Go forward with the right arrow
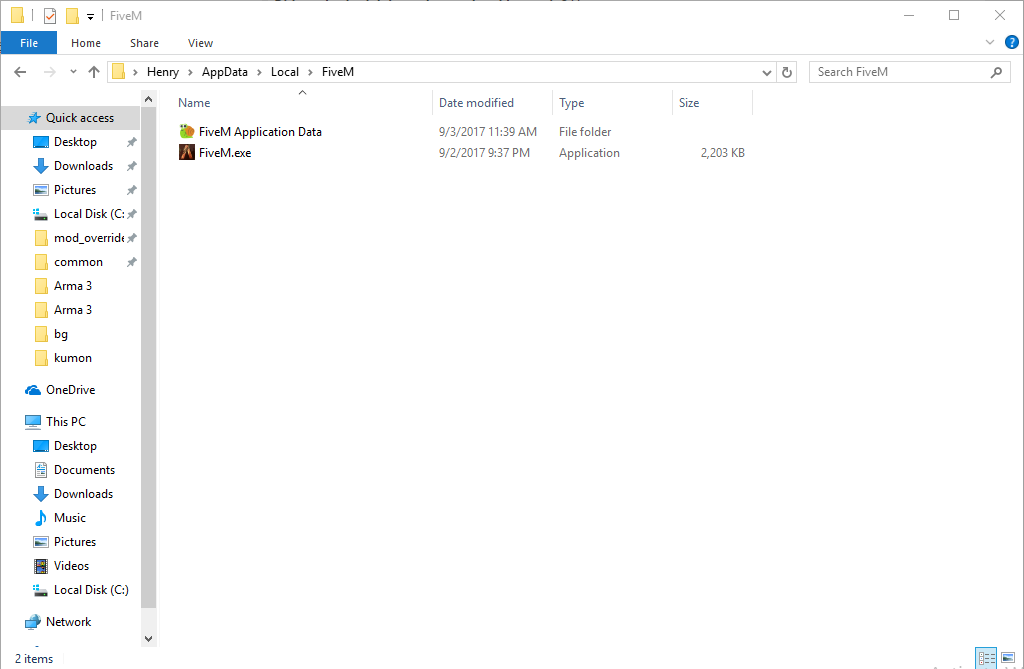This screenshot has width=1024, height=669. 50,72
